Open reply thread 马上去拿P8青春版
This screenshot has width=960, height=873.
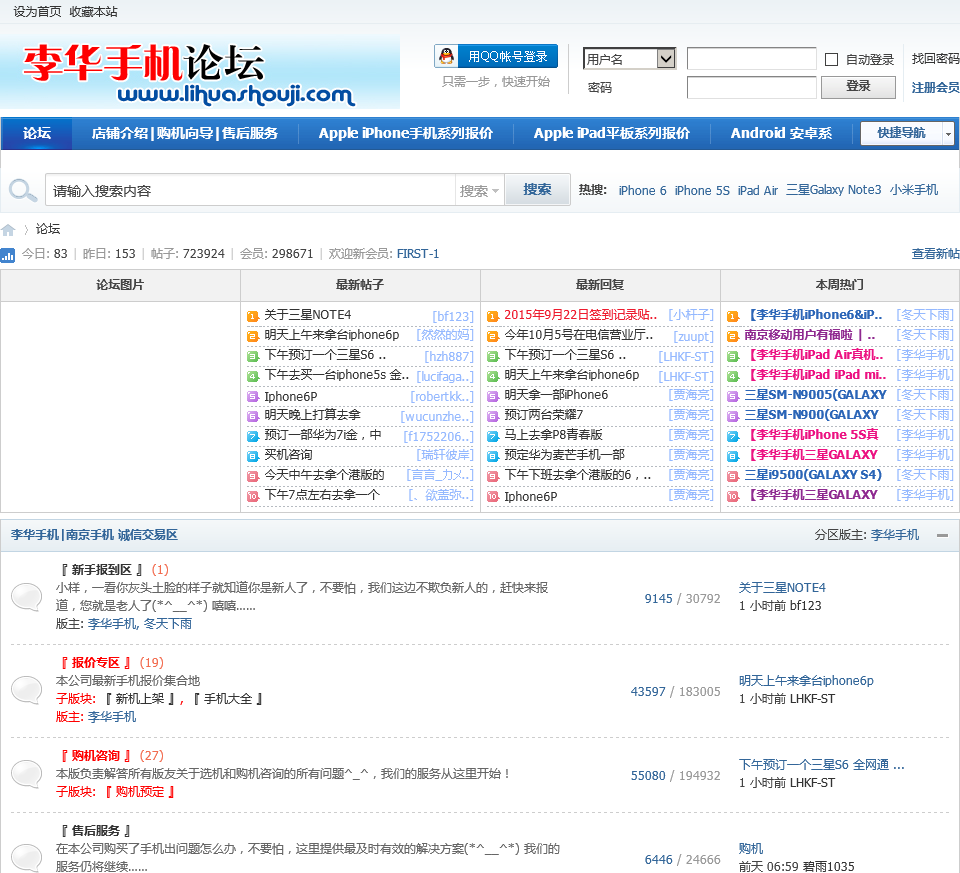coord(553,435)
